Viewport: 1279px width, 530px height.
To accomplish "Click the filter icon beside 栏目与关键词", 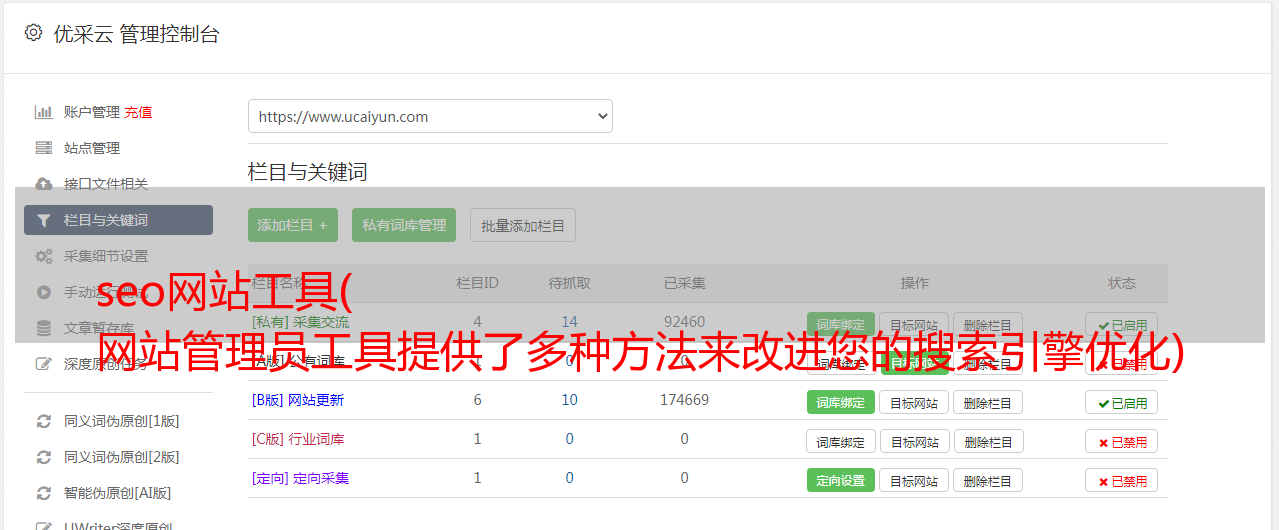I will pos(44,220).
